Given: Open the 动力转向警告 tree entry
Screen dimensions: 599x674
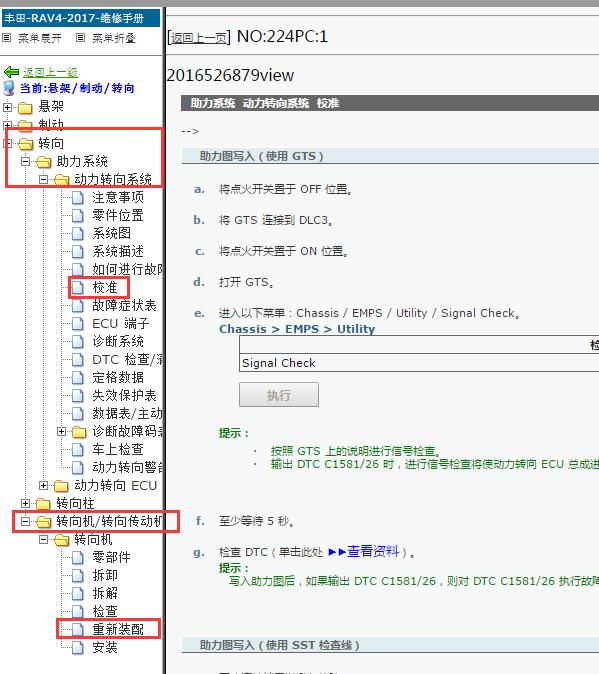Looking at the screenshot, I should tap(128, 468).
